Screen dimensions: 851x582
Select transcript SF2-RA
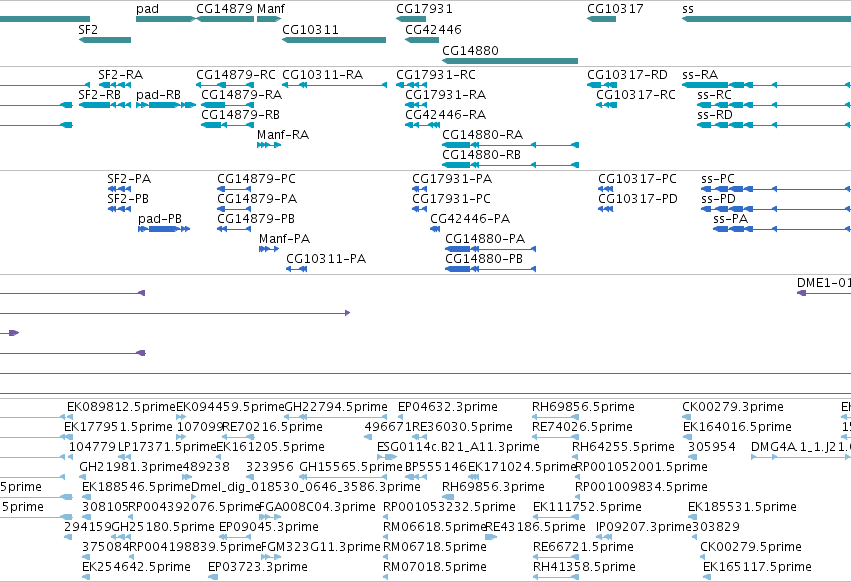[115, 85]
